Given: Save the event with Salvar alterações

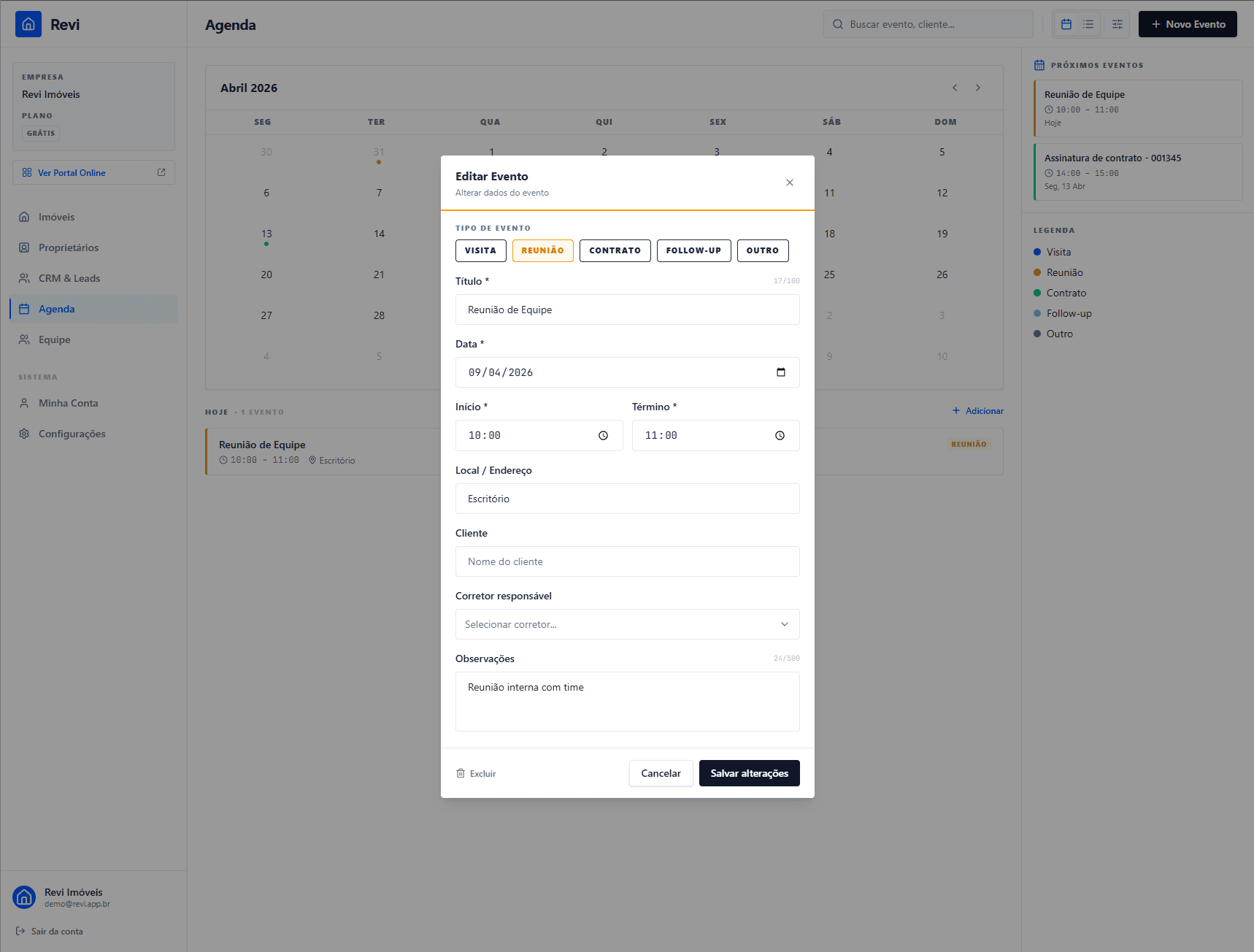Looking at the screenshot, I should (x=749, y=773).
